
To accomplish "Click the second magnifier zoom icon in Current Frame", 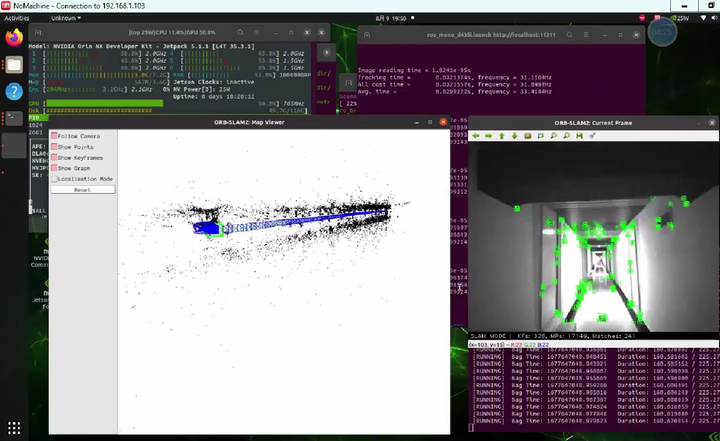I will pos(567,136).
